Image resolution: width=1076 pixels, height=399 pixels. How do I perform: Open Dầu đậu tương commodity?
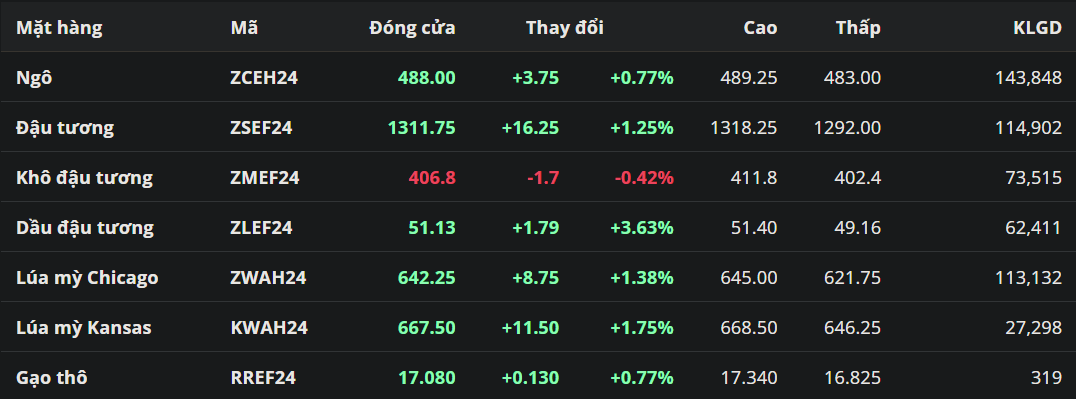pos(85,228)
